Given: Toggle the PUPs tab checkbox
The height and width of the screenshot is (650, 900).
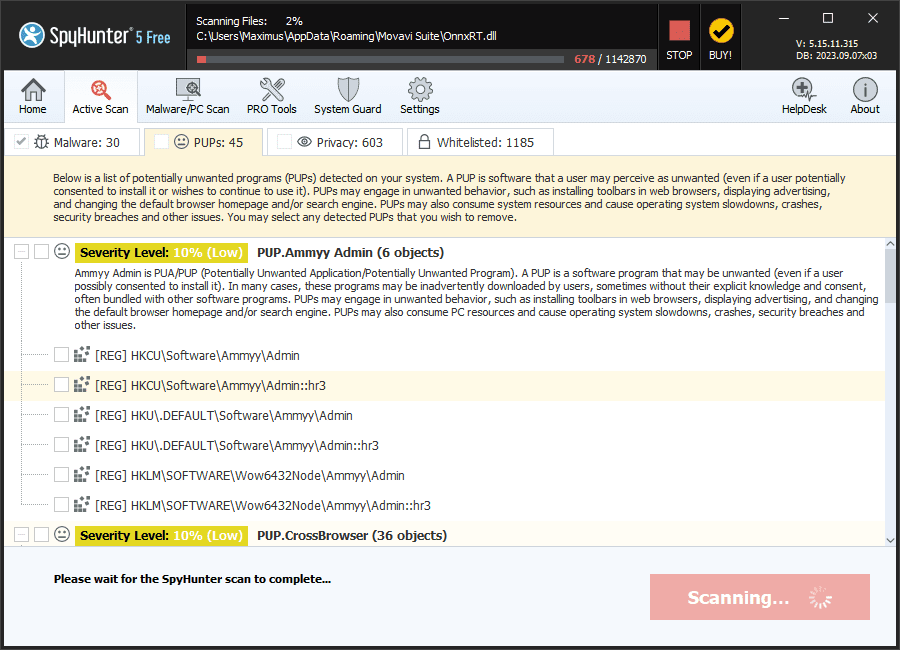Looking at the screenshot, I should click(161, 141).
